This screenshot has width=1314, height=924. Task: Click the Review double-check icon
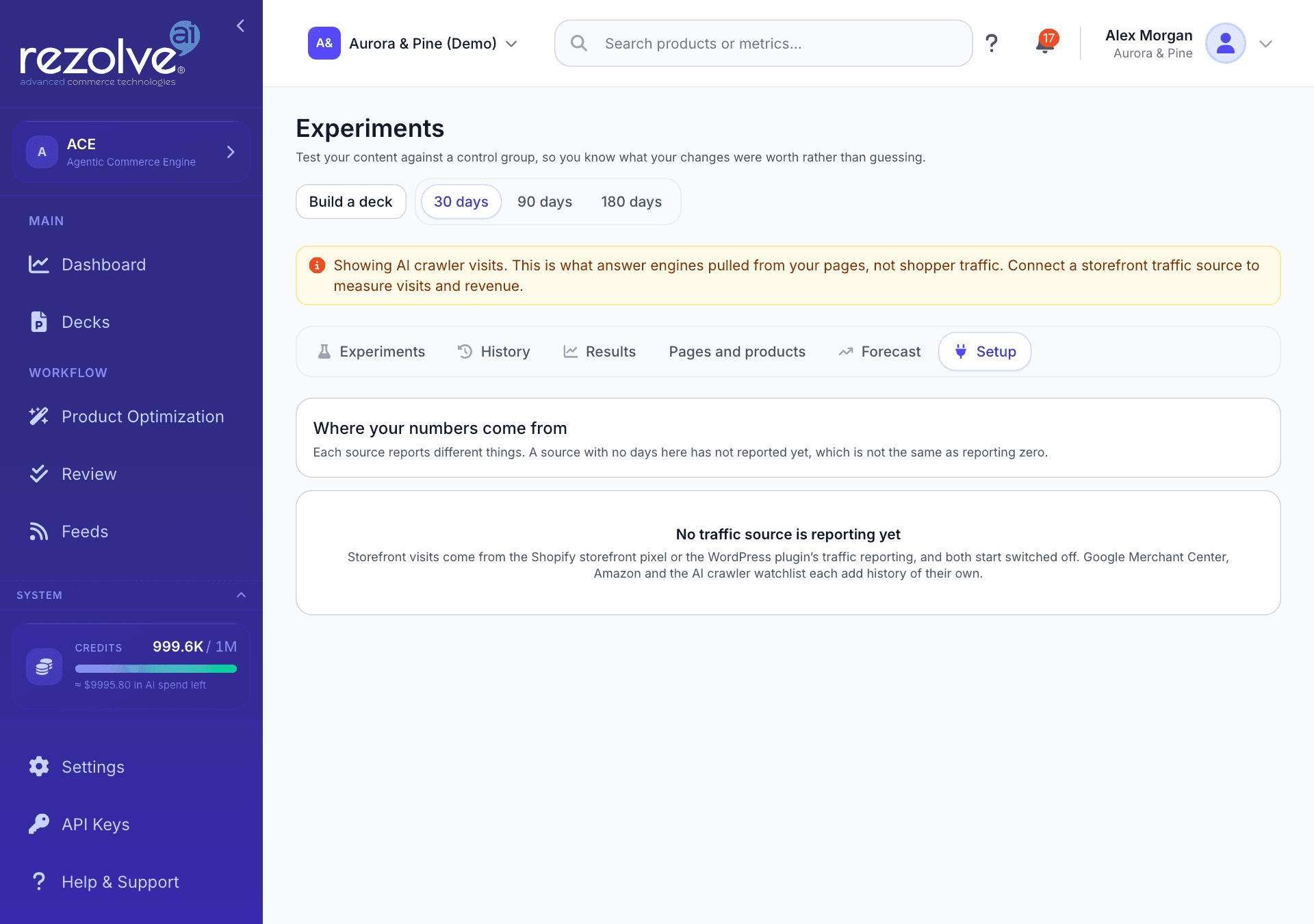[39, 474]
